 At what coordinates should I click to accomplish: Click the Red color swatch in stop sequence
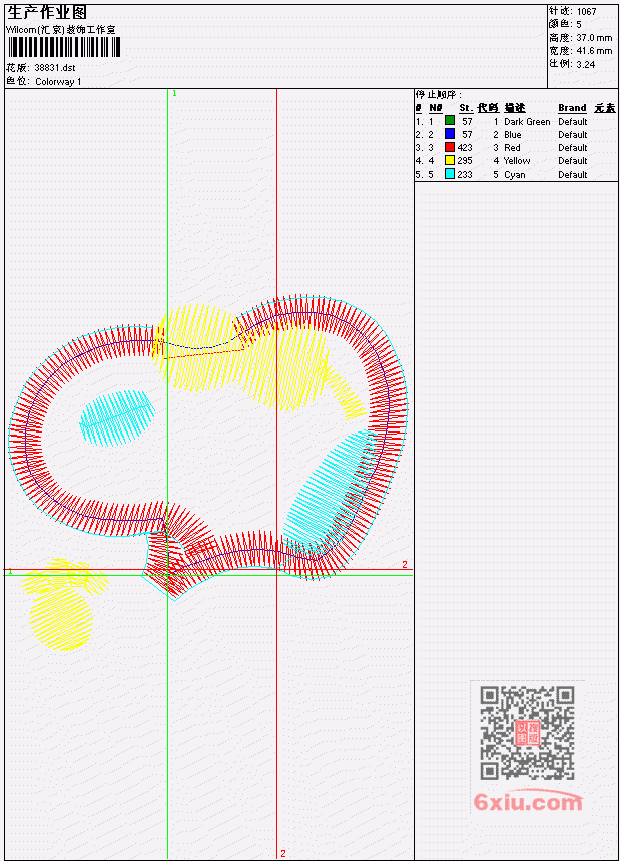coord(450,147)
